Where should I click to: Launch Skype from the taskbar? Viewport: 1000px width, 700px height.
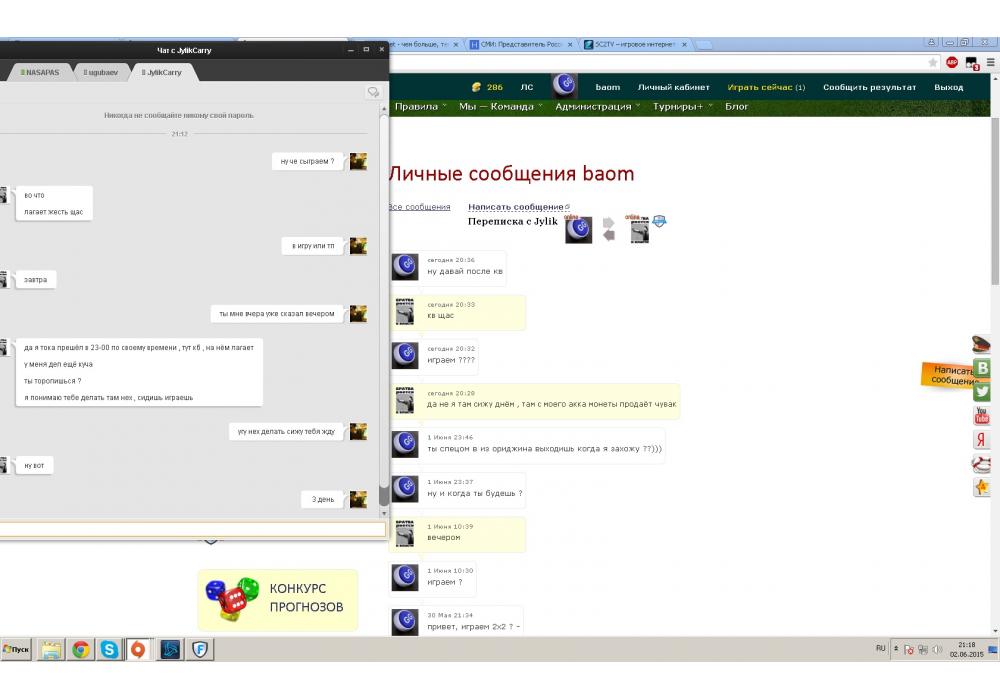click(x=109, y=650)
